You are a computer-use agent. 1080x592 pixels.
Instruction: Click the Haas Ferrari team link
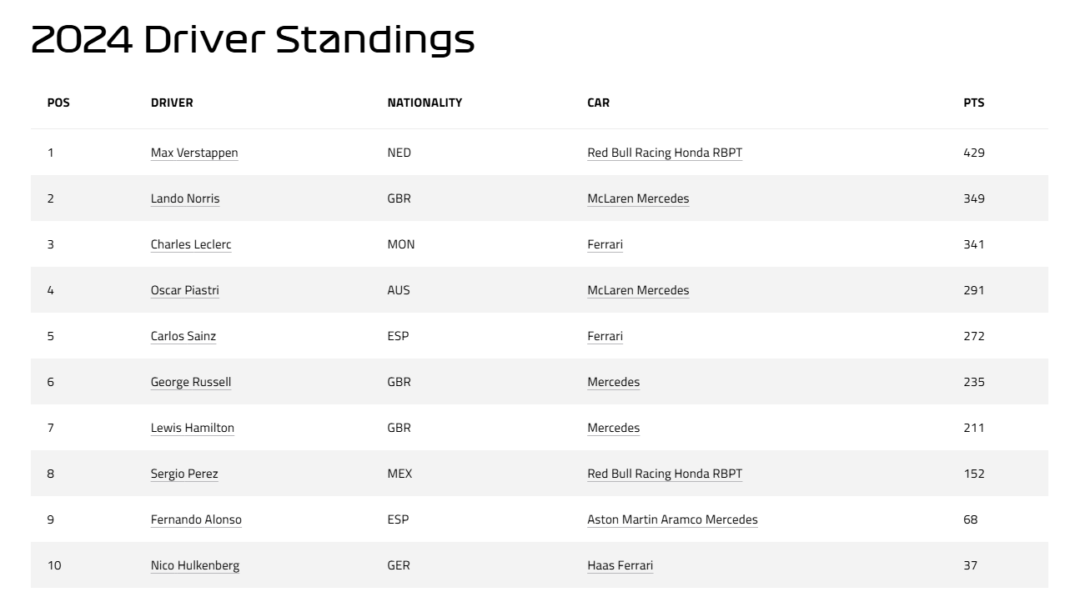point(620,566)
